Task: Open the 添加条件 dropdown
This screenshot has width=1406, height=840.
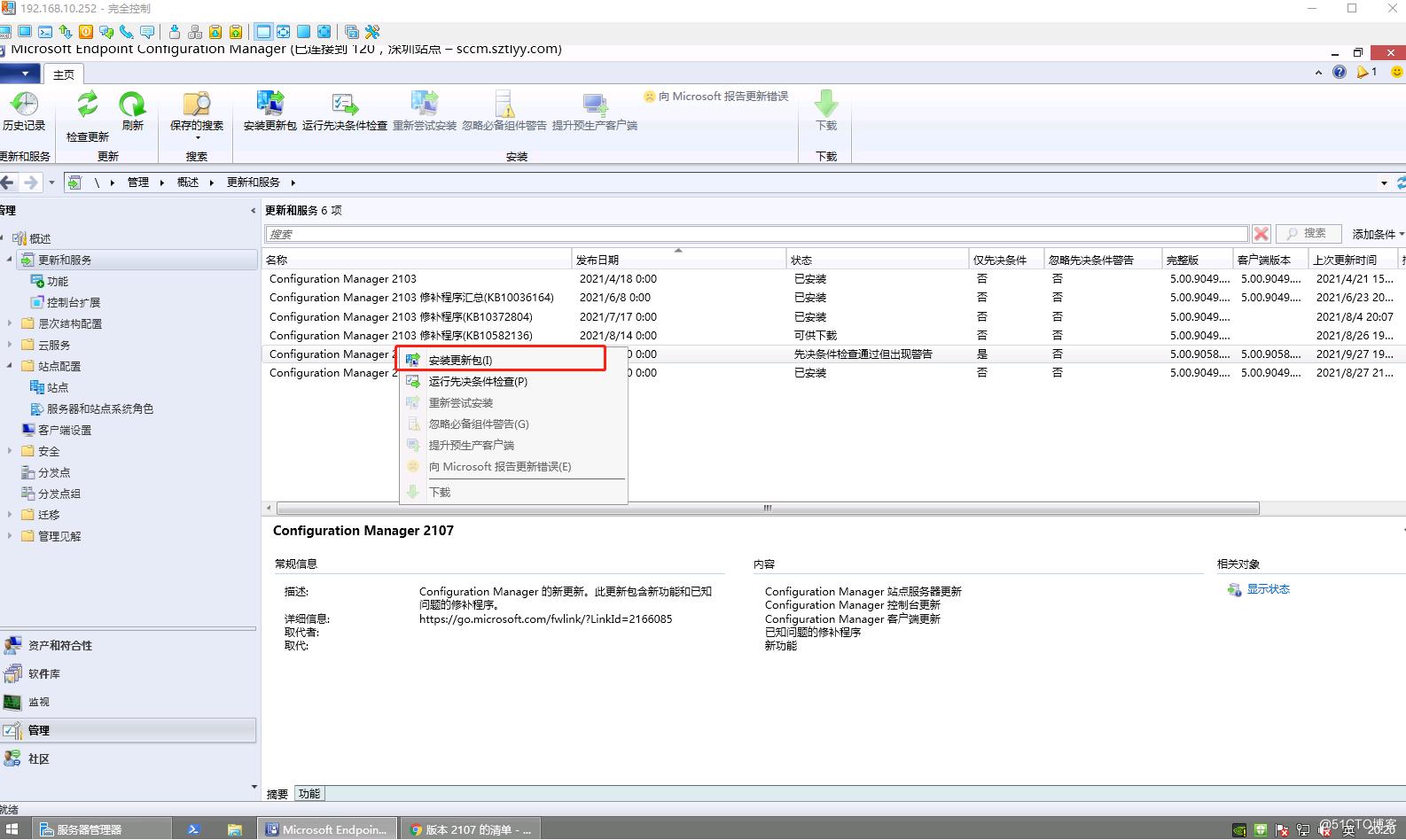Action: [x=1378, y=234]
